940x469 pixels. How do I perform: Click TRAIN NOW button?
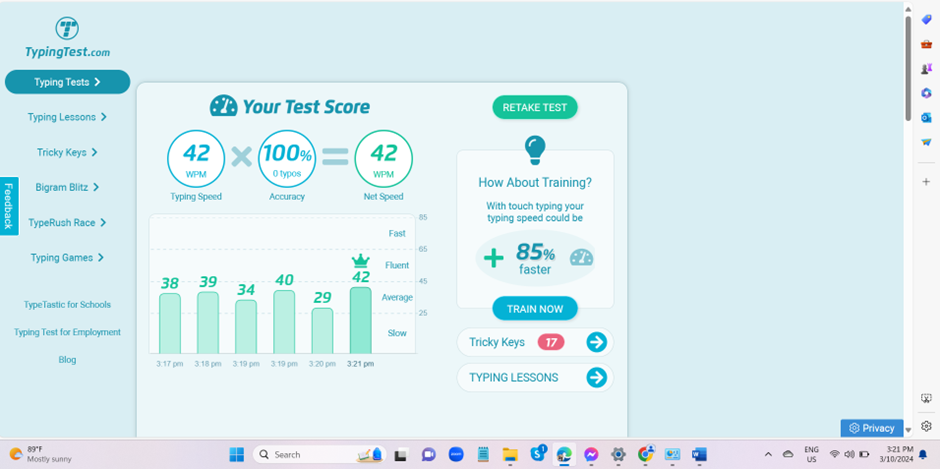point(535,309)
